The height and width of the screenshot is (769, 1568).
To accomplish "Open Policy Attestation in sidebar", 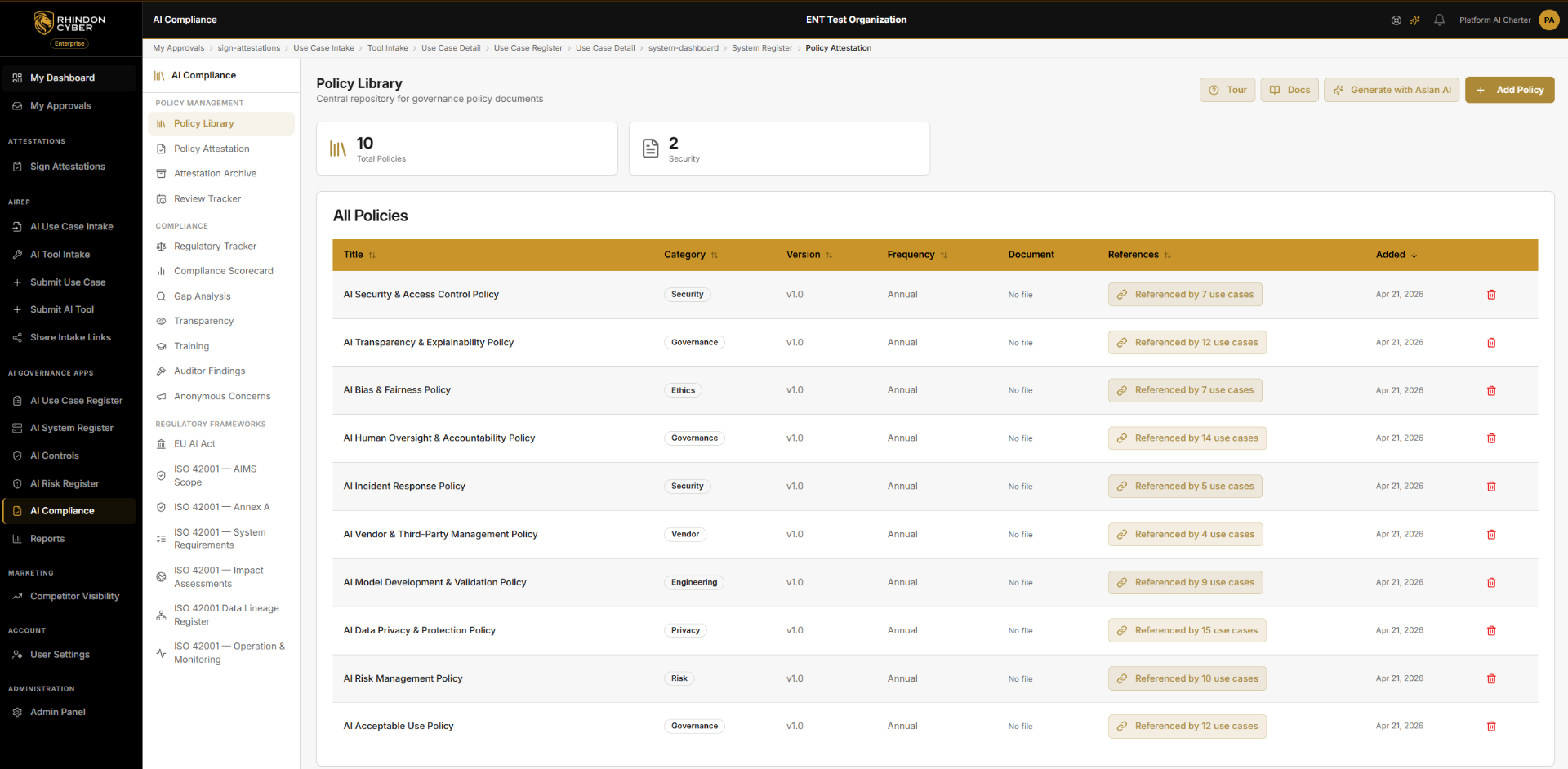I will click(x=221, y=149).
